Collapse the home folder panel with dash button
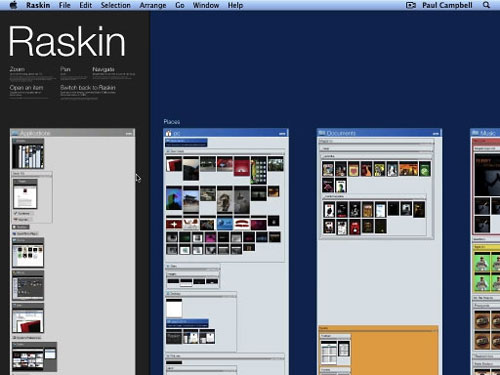The width and height of the screenshot is (500, 375). [x=282, y=133]
